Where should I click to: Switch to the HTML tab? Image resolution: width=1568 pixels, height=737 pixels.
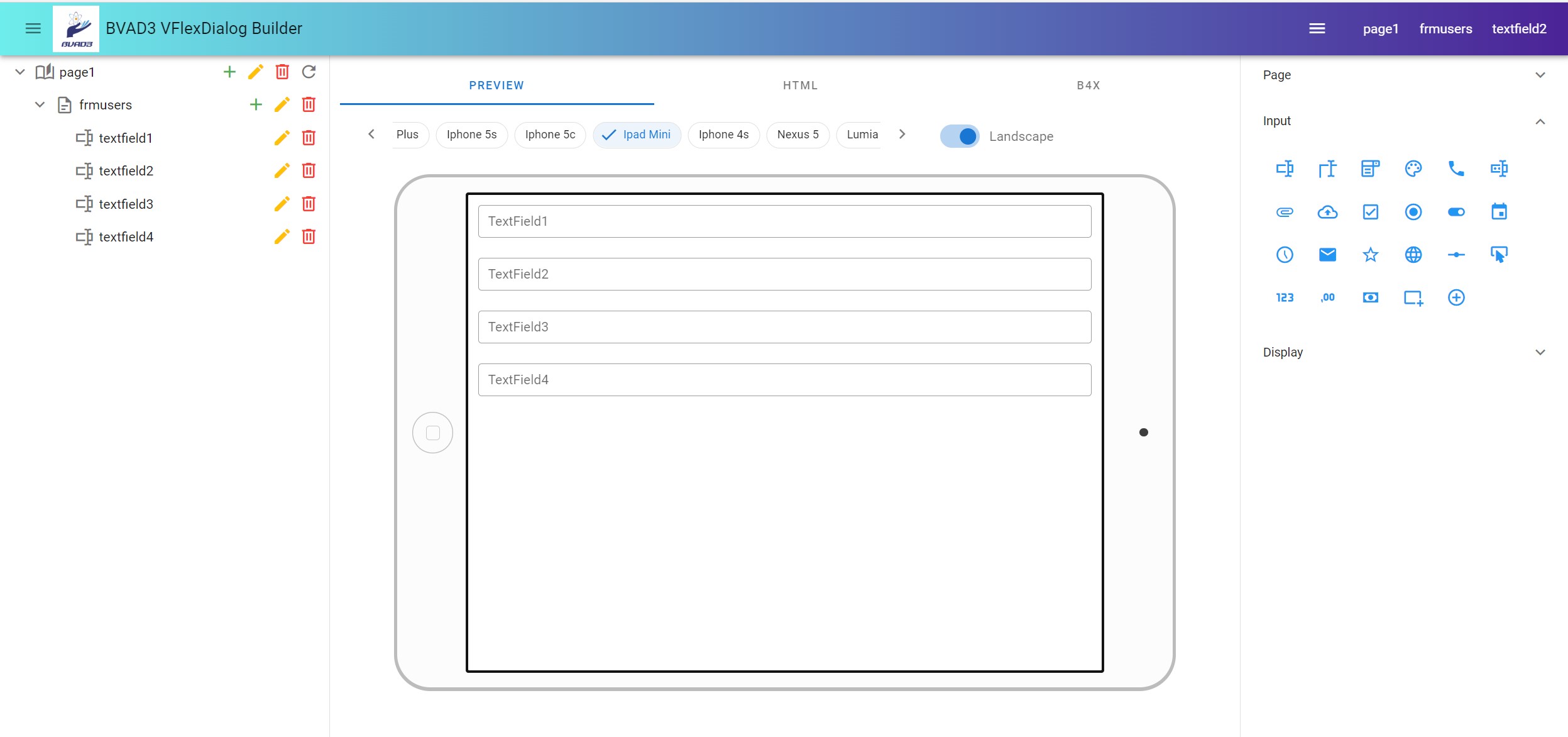click(x=800, y=86)
